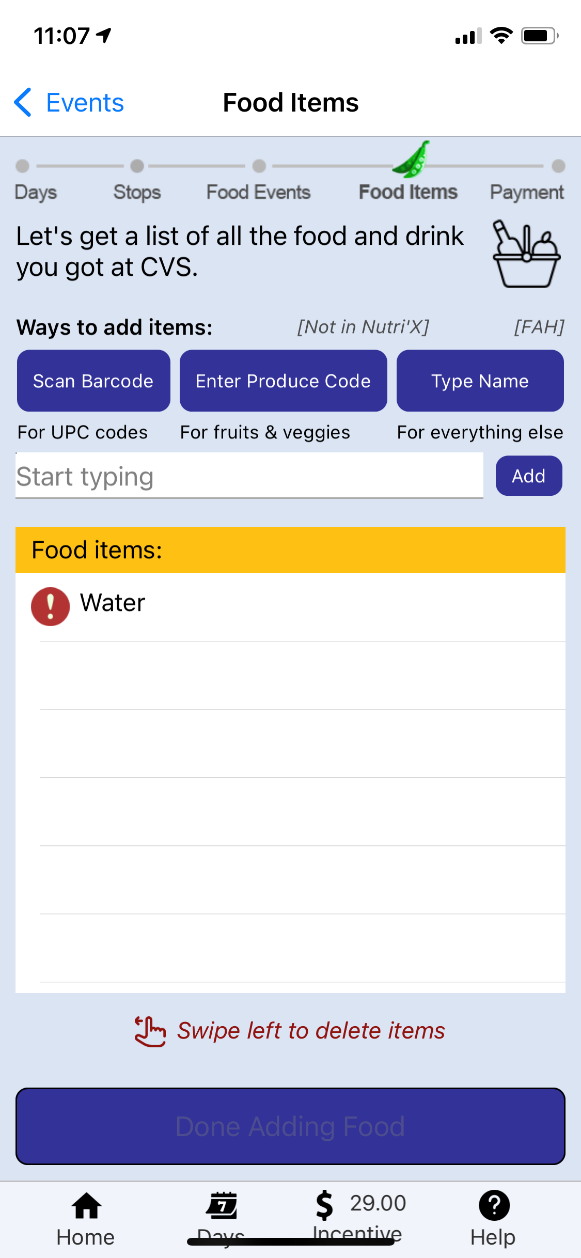
Task: Open Home from the house icon
Action: (86, 1205)
